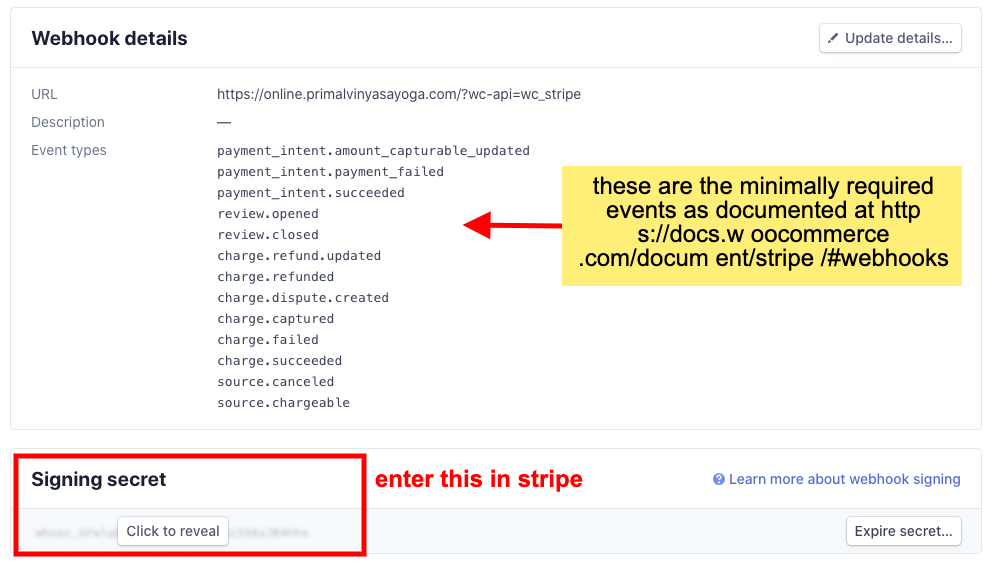Click the yellow annotation note
Viewport: 992px width, 564px height.
point(762,226)
